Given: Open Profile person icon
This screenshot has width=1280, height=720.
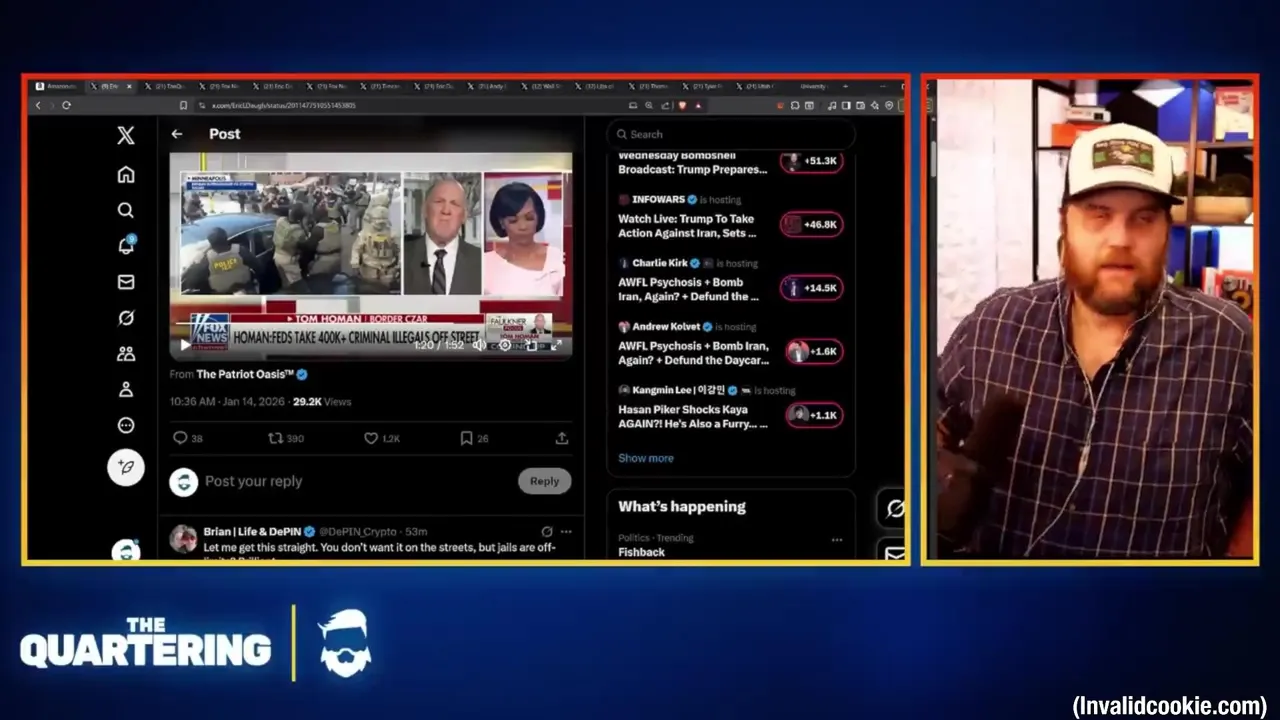Looking at the screenshot, I should (x=125, y=389).
